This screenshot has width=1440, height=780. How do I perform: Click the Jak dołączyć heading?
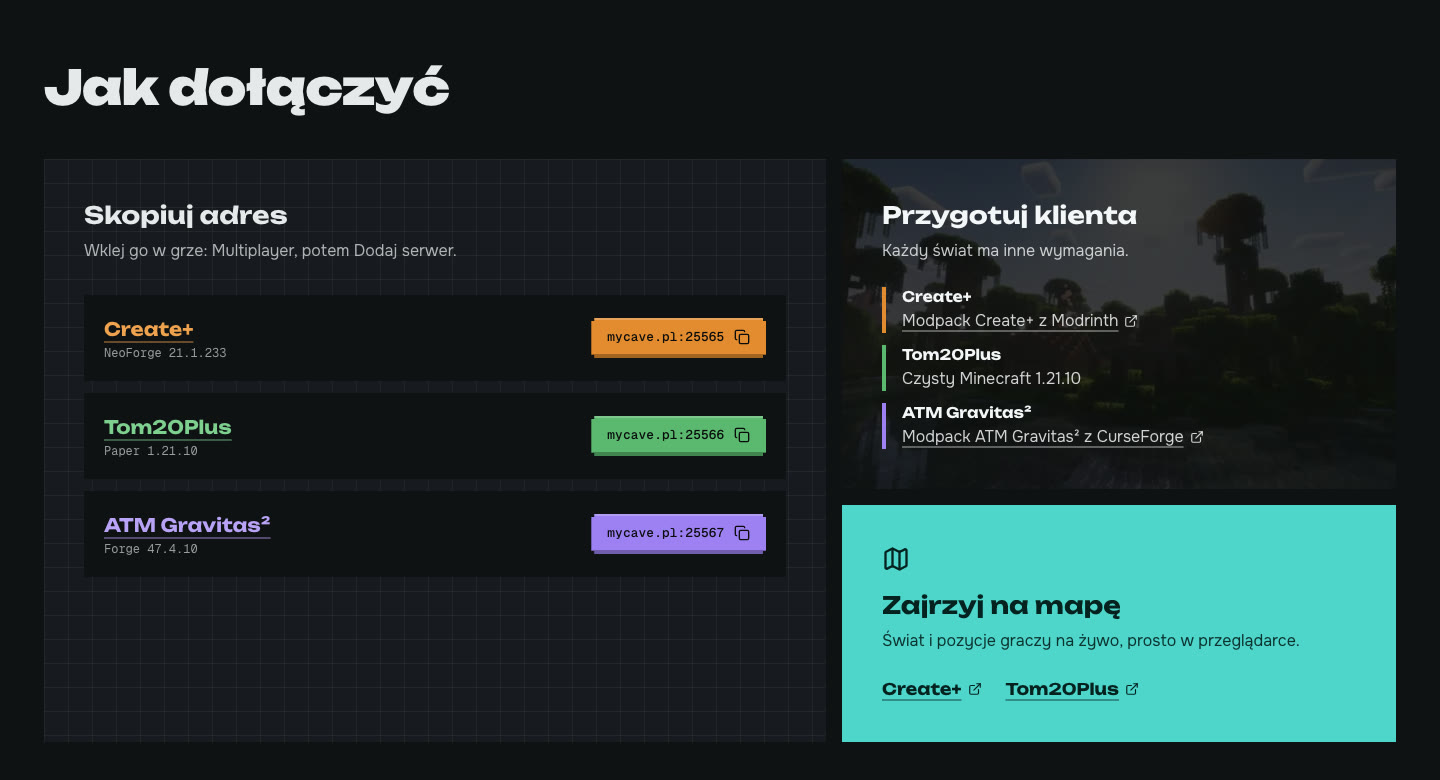point(247,89)
